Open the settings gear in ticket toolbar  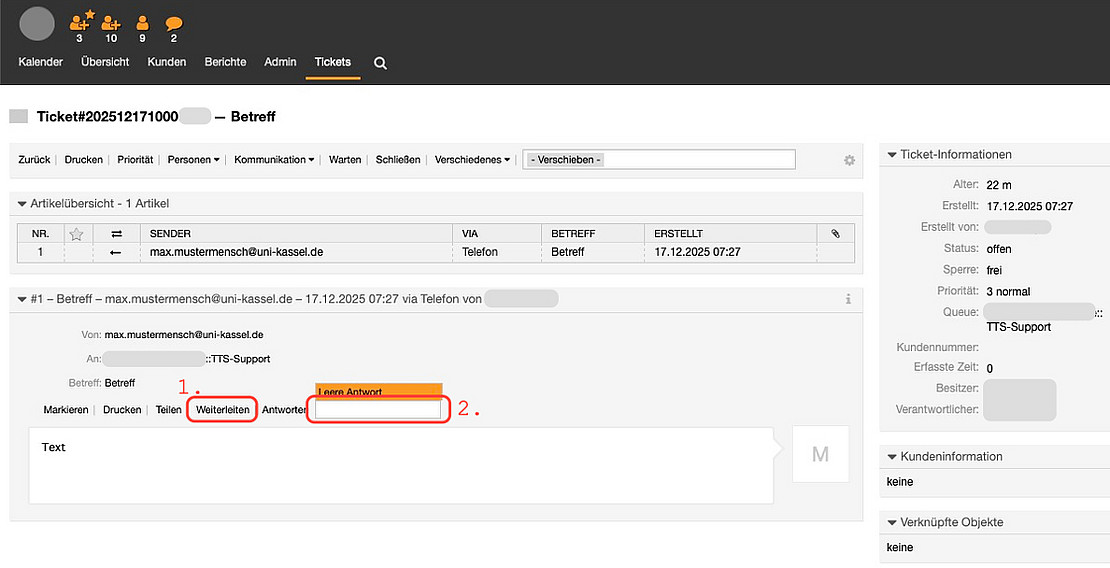(850, 160)
